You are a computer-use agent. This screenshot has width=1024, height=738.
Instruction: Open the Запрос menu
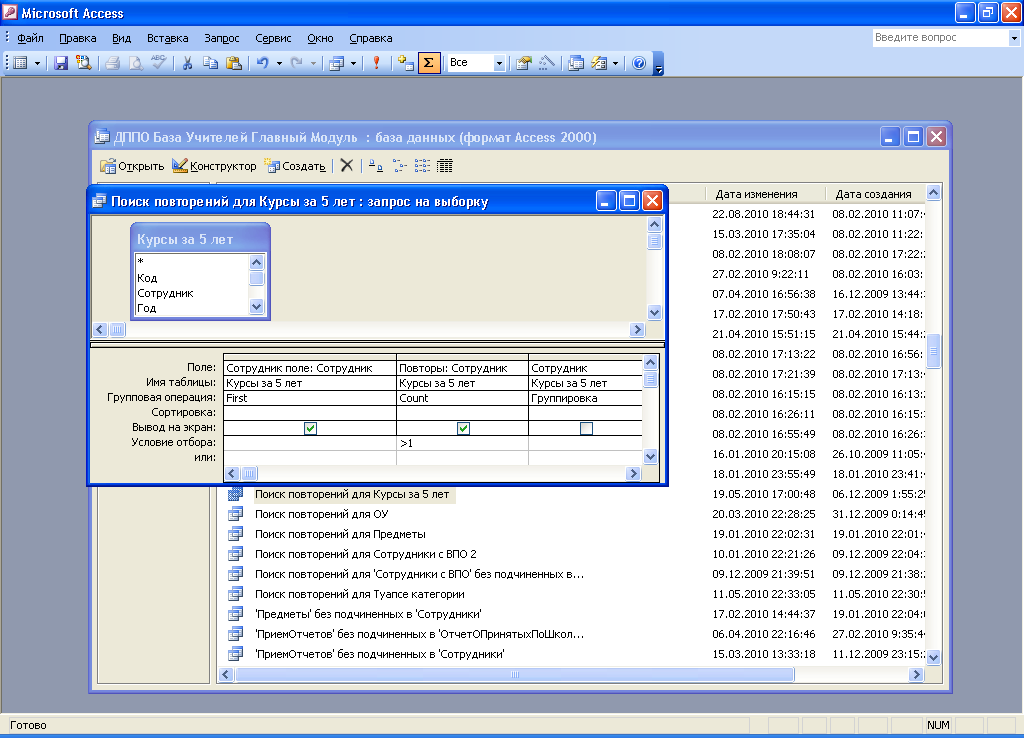[221, 38]
